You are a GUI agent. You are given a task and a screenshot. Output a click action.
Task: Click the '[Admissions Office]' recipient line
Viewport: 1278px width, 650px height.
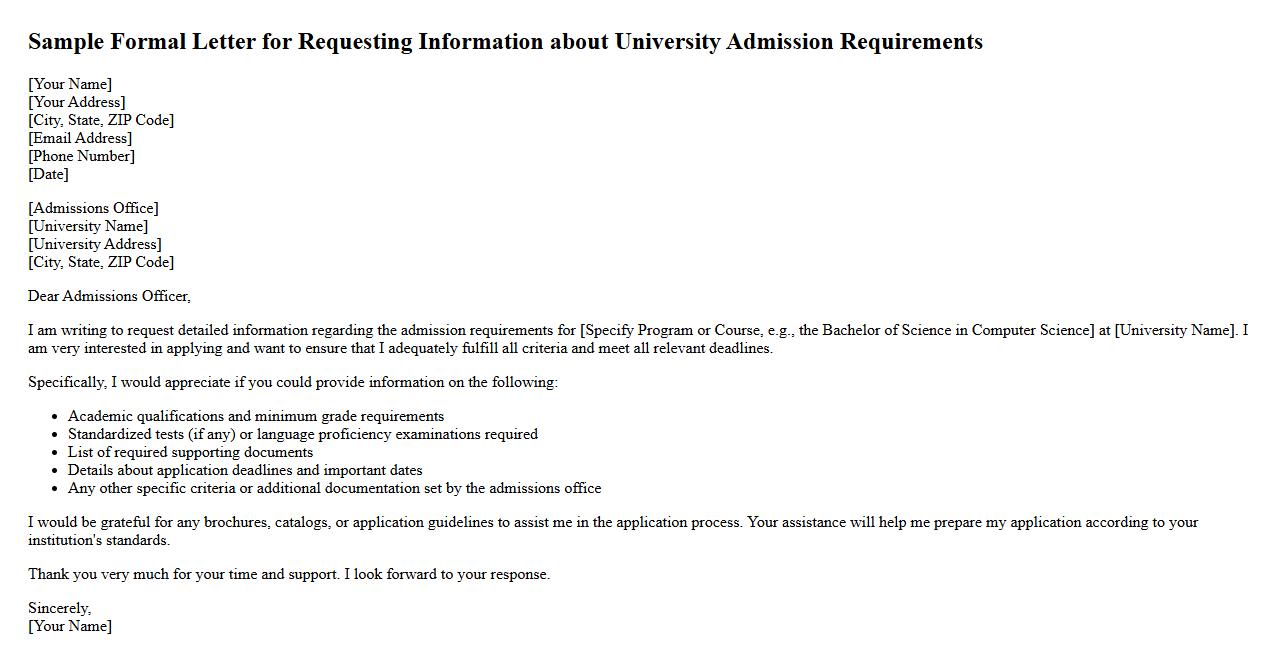coord(93,208)
